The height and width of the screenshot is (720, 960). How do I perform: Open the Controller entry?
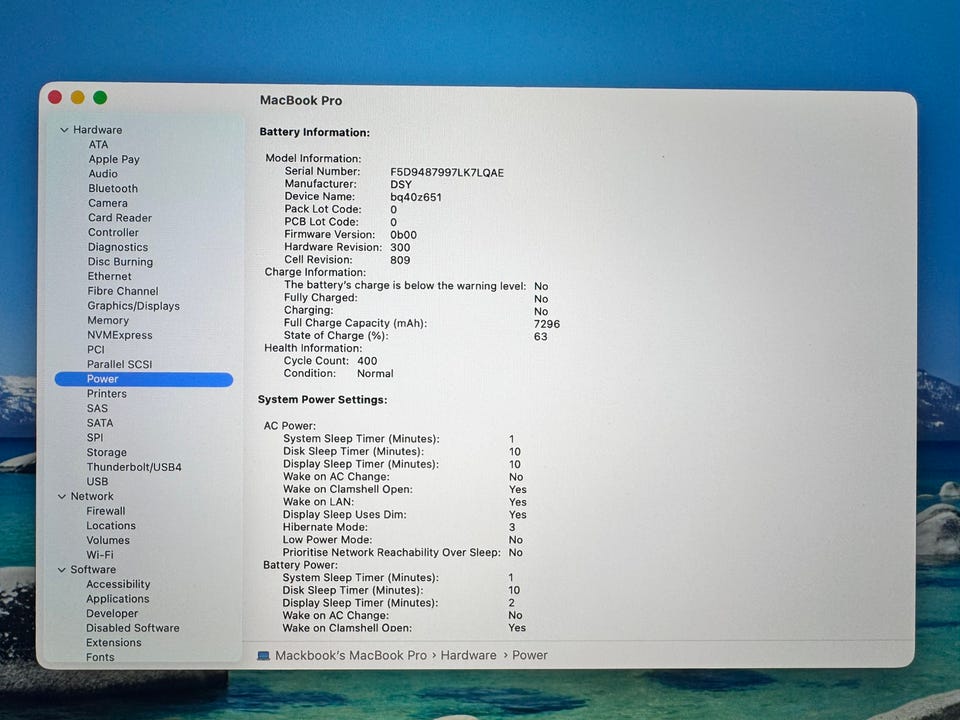click(113, 233)
